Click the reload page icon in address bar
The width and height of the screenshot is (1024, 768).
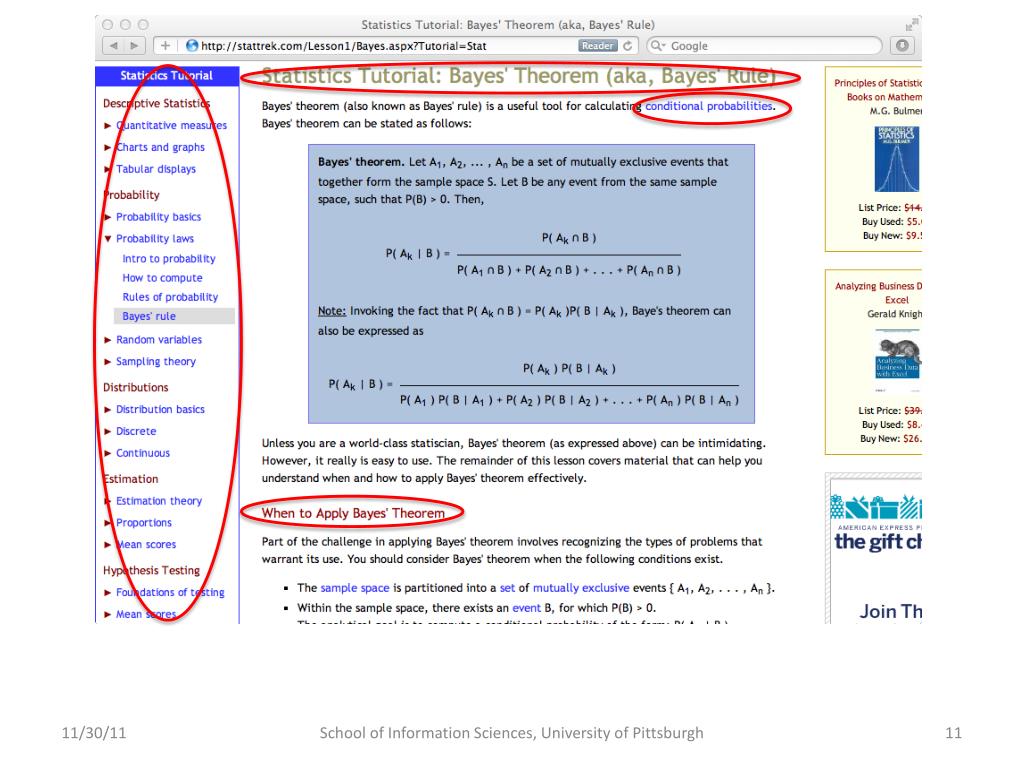tap(628, 46)
